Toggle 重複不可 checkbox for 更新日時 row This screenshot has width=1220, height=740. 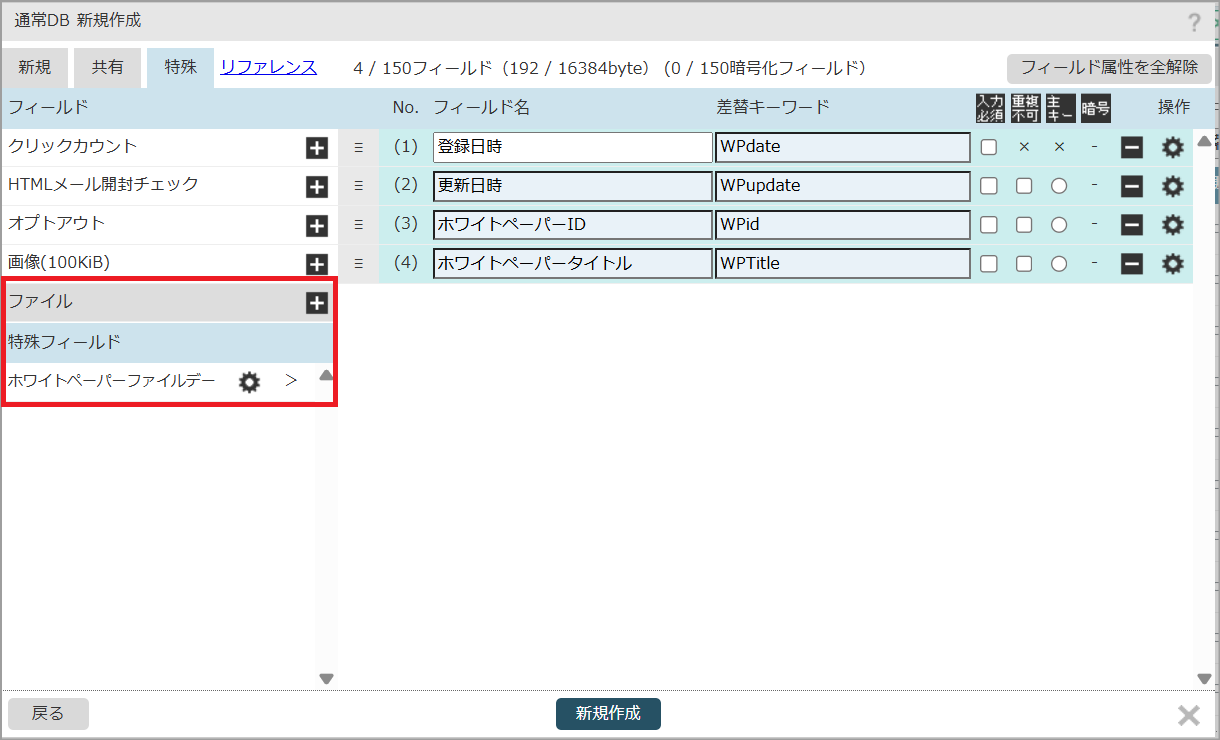tap(1024, 186)
